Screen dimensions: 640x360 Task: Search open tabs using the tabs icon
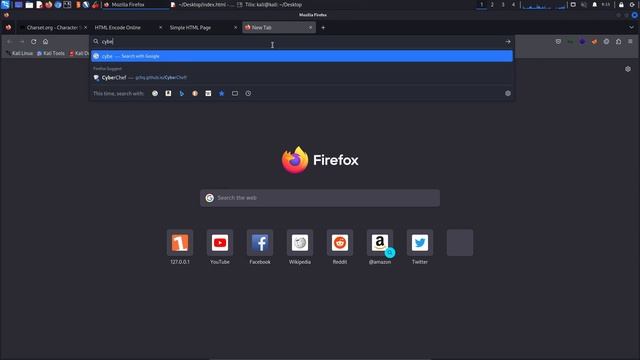click(235, 93)
